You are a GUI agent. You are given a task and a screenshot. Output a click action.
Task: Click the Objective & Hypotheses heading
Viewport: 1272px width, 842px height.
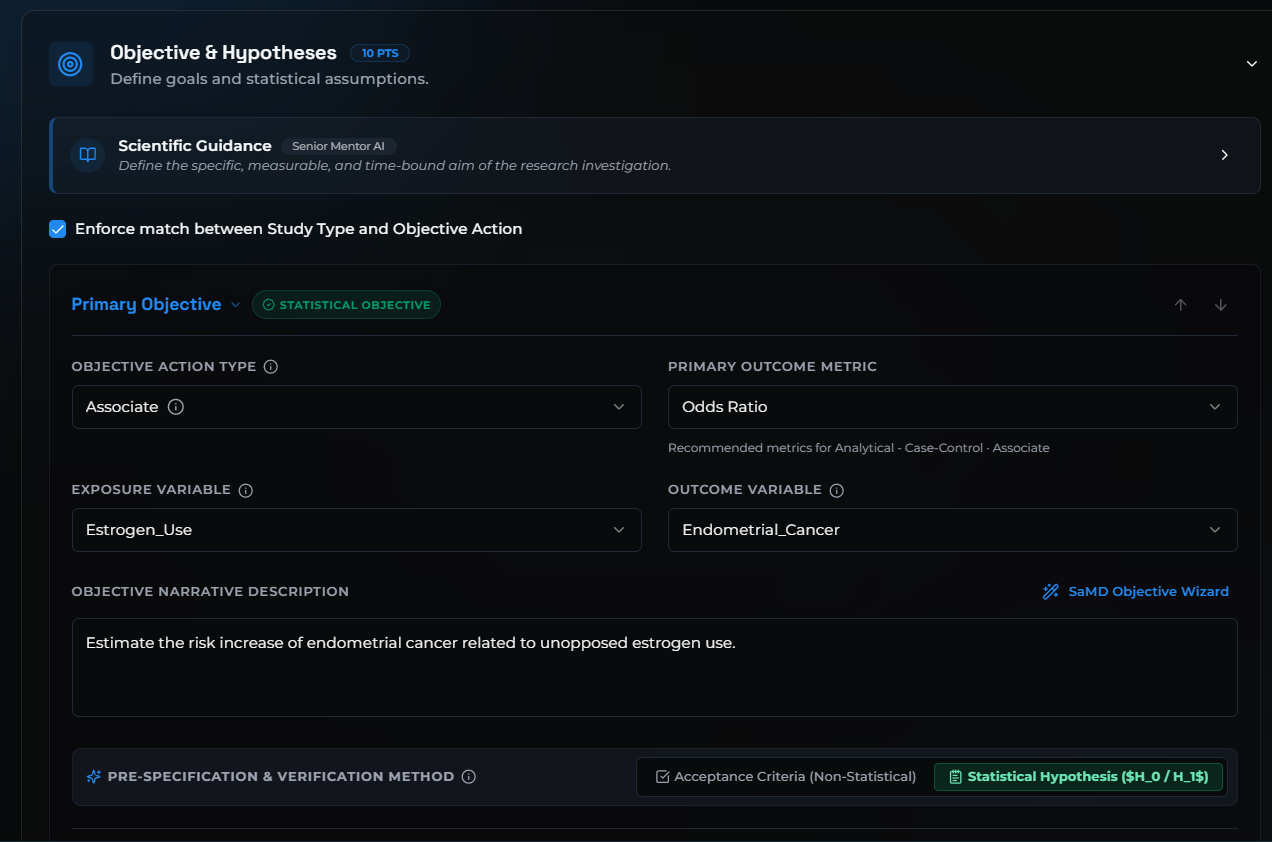pos(223,53)
